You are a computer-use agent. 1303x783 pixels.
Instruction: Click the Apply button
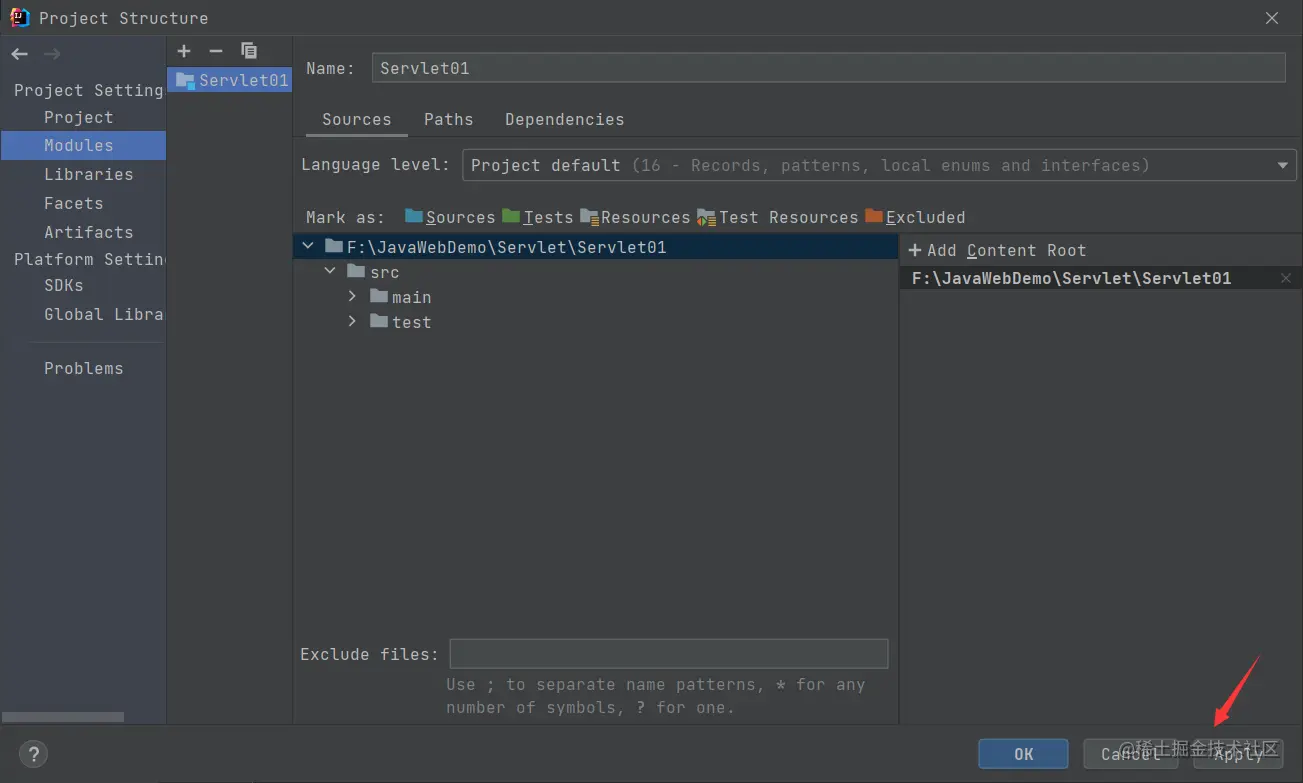pos(1238,754)
